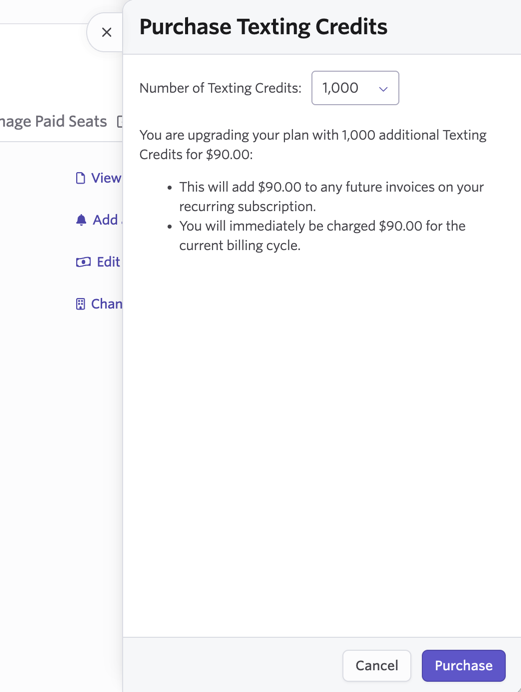
Task: Click the 'This will add $90.00' bullet text
Action: pyautogui.click(x=331, y=197)
